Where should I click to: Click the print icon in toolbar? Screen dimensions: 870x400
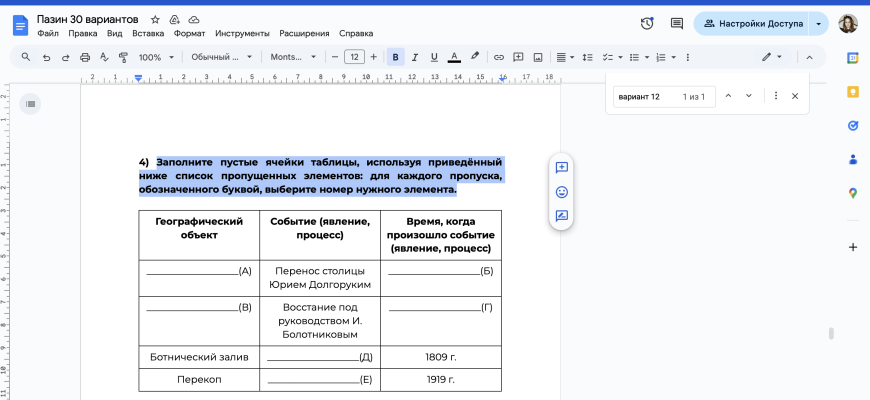click(x=85, y=57)
